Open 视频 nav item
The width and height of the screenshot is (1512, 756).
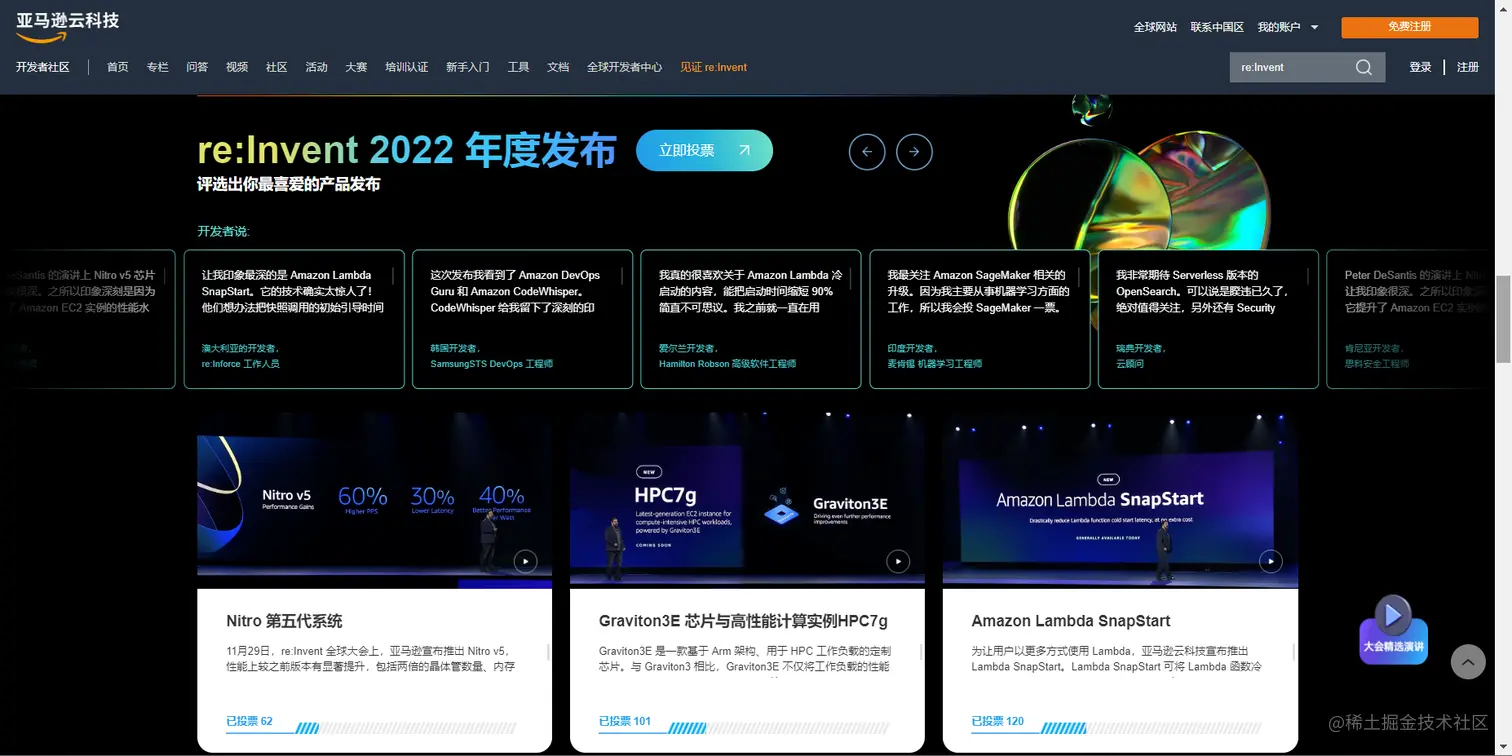pyautogui.click(x=237, y=67)
